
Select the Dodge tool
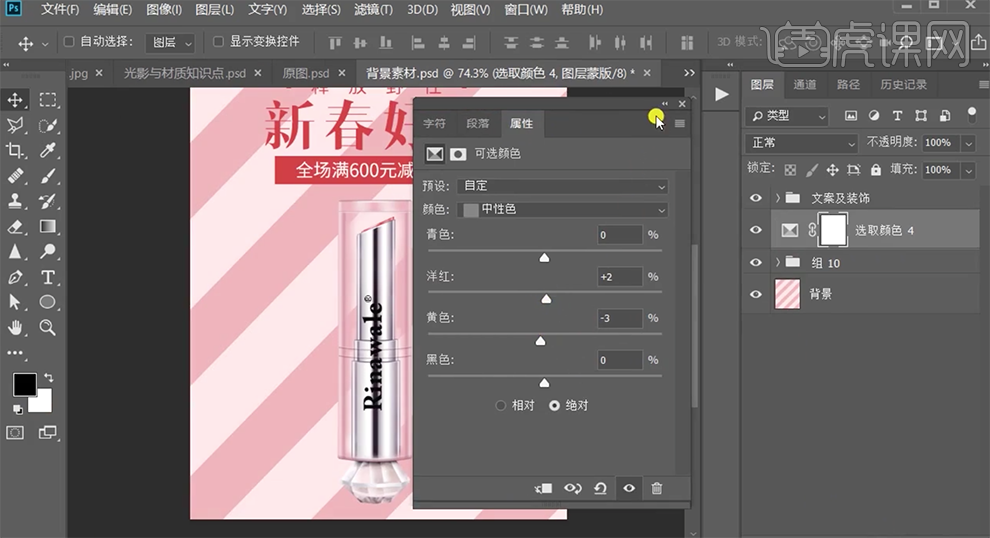[x=47, y=251]
